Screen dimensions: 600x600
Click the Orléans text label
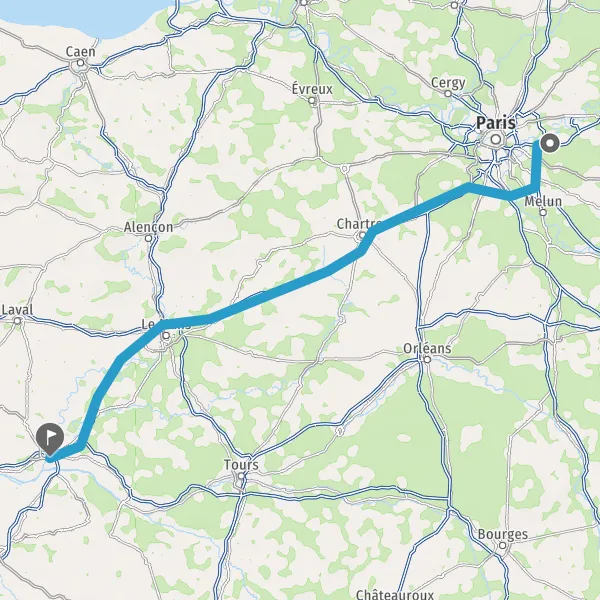tap(427, 348)
